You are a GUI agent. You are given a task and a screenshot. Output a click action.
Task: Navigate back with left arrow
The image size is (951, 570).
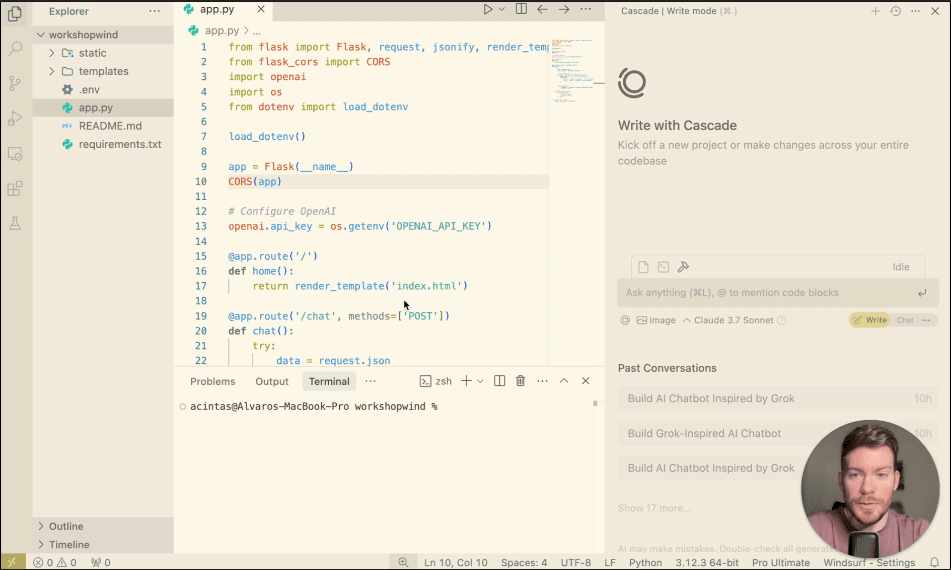click(542, 9)
